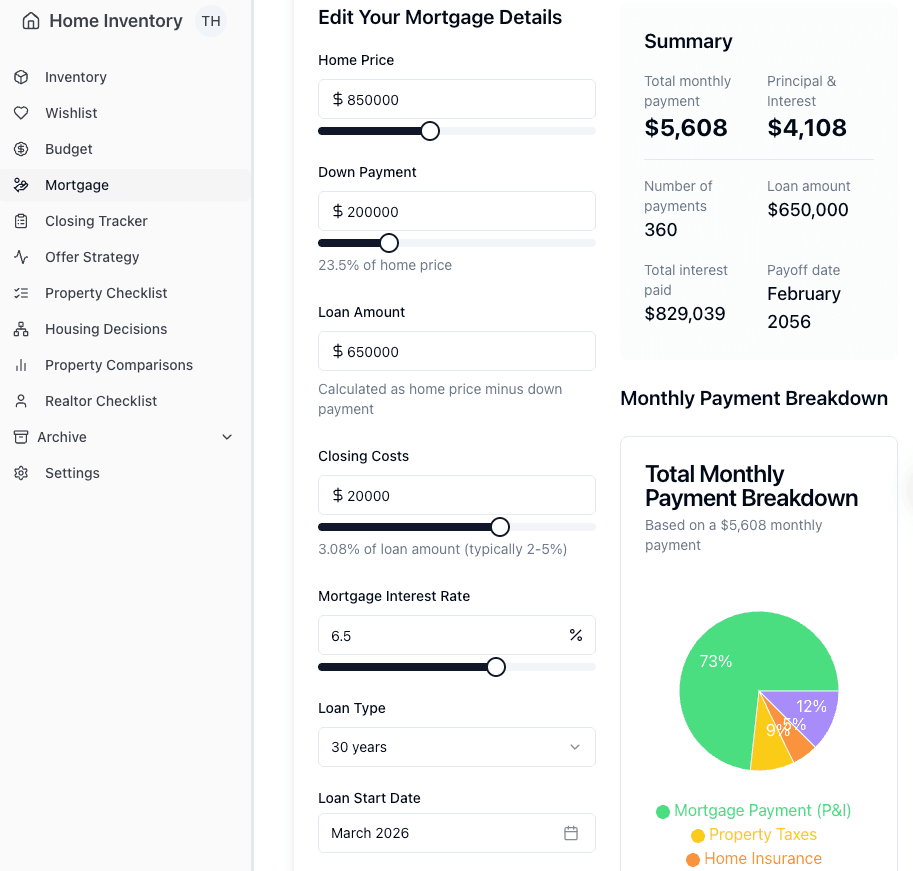Click the Property Comparisons bar chart icon
The image size is (913, 871).
[x=21, y=365]
